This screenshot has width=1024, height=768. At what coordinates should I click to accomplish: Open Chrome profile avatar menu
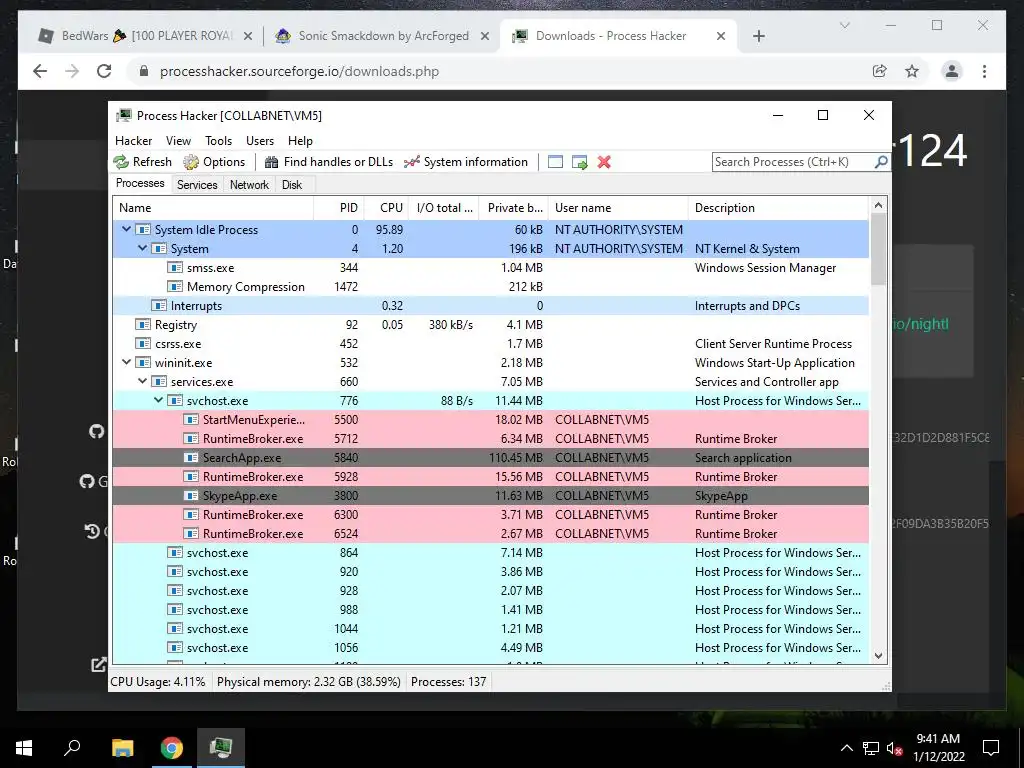952,71
